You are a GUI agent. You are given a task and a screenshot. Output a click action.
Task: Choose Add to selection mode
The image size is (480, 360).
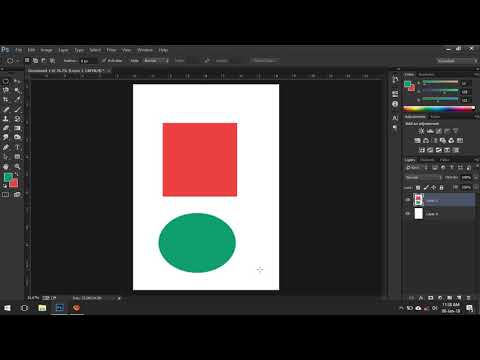pos(35,60)
